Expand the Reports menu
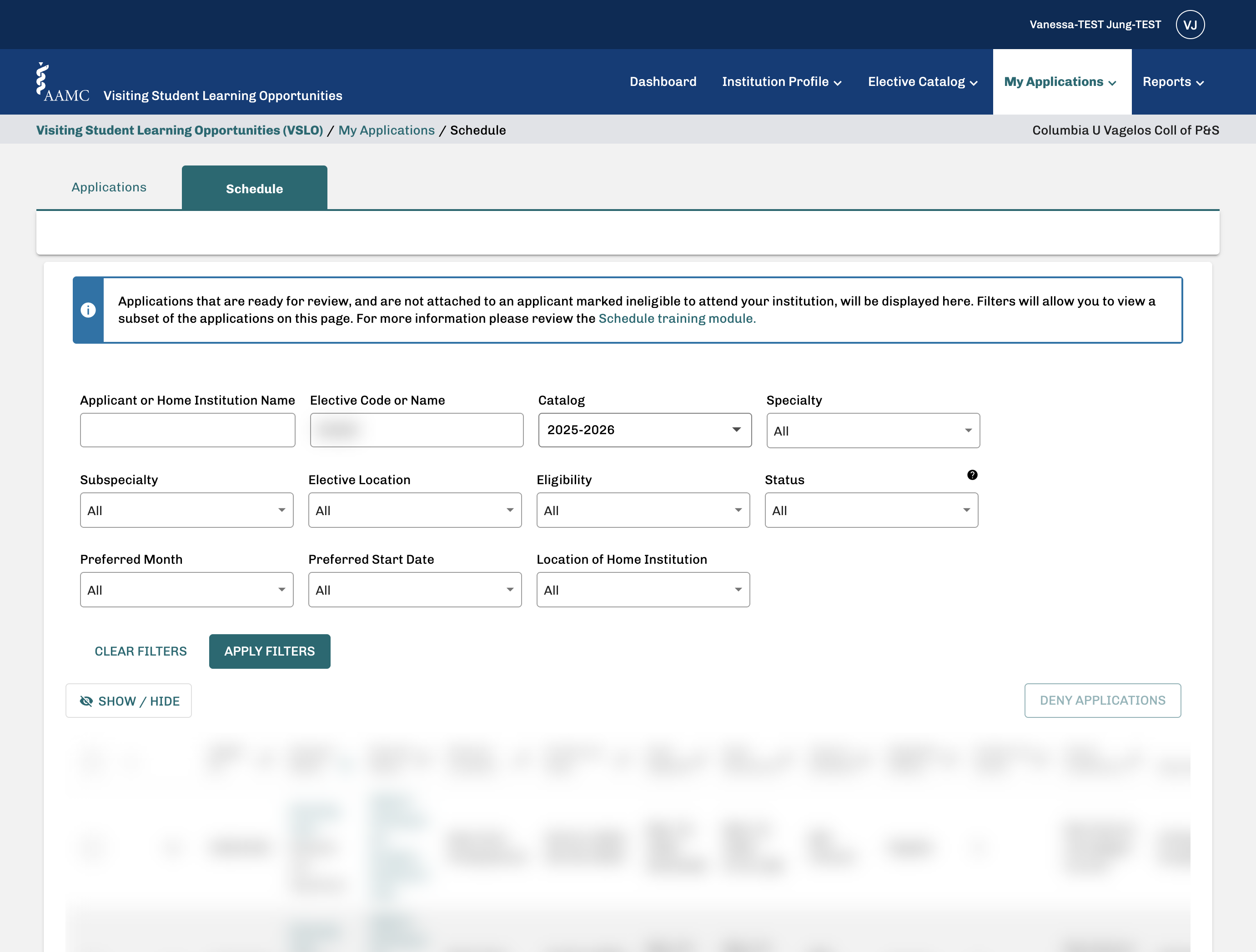Viewport: 1256px width, 952px height. tap(1173, 82)
